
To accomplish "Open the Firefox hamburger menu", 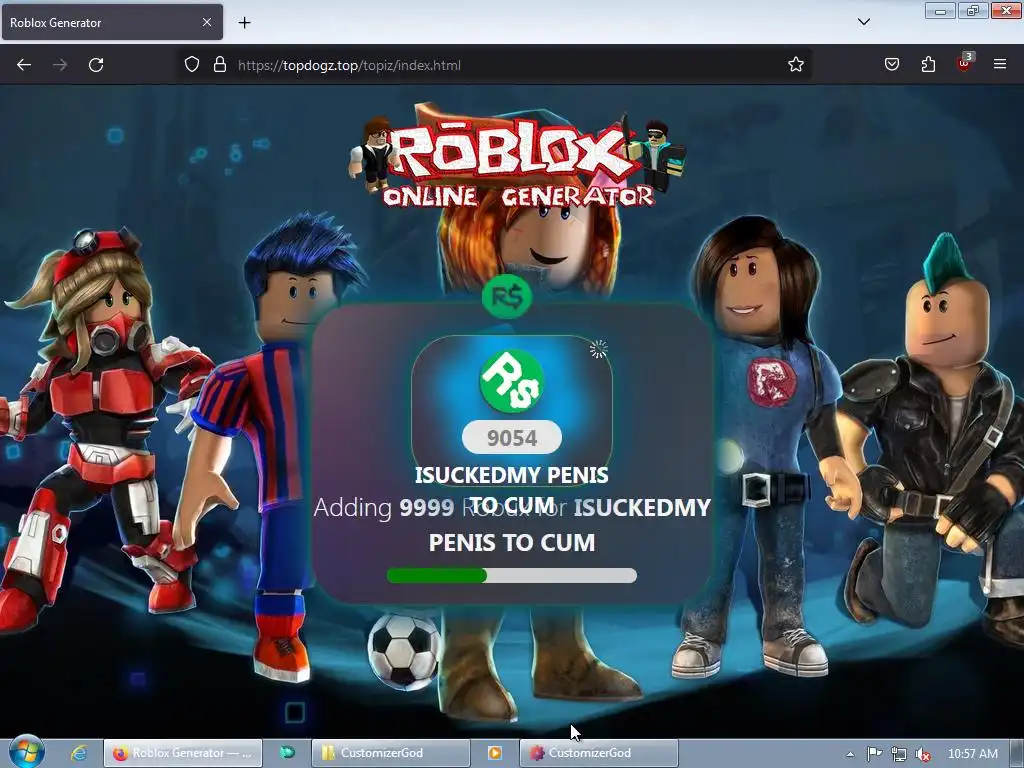I will coord(1000,65).
